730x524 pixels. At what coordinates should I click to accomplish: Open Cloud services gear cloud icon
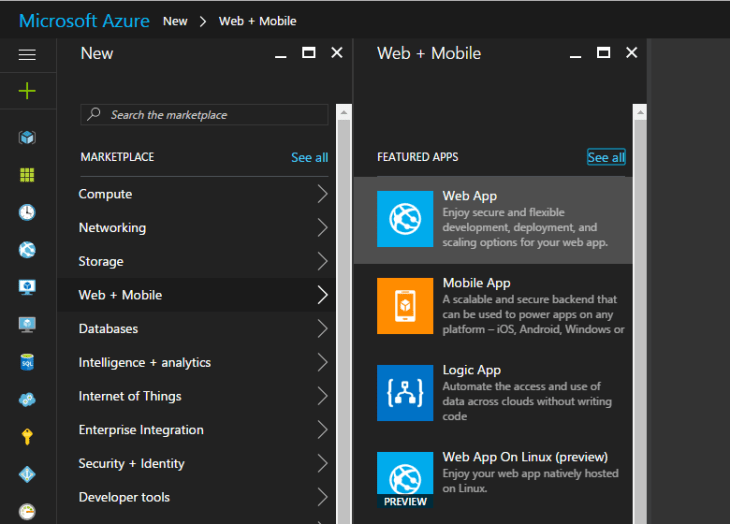tap(27, 399)
